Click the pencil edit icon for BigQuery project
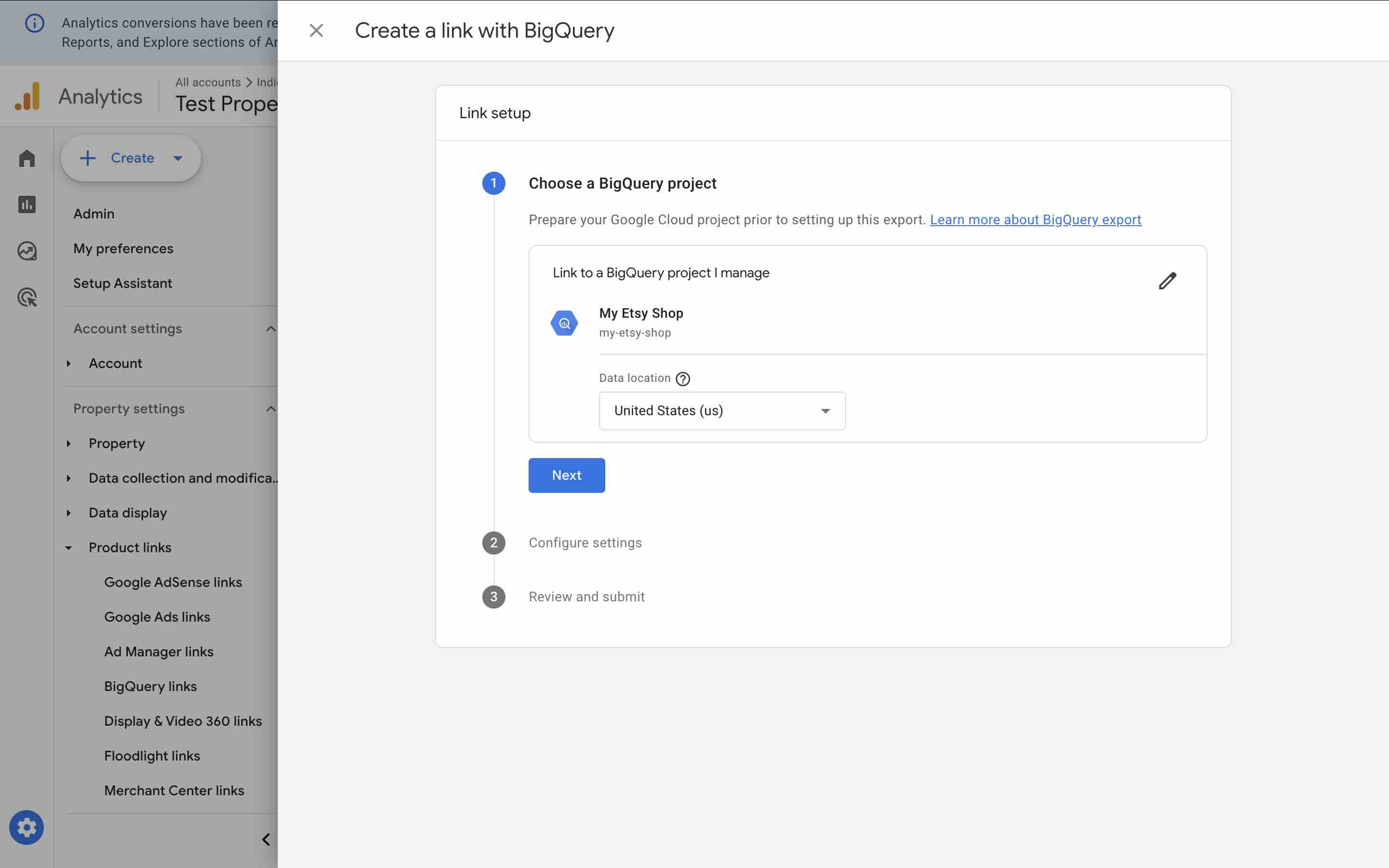 [1167, 281]
